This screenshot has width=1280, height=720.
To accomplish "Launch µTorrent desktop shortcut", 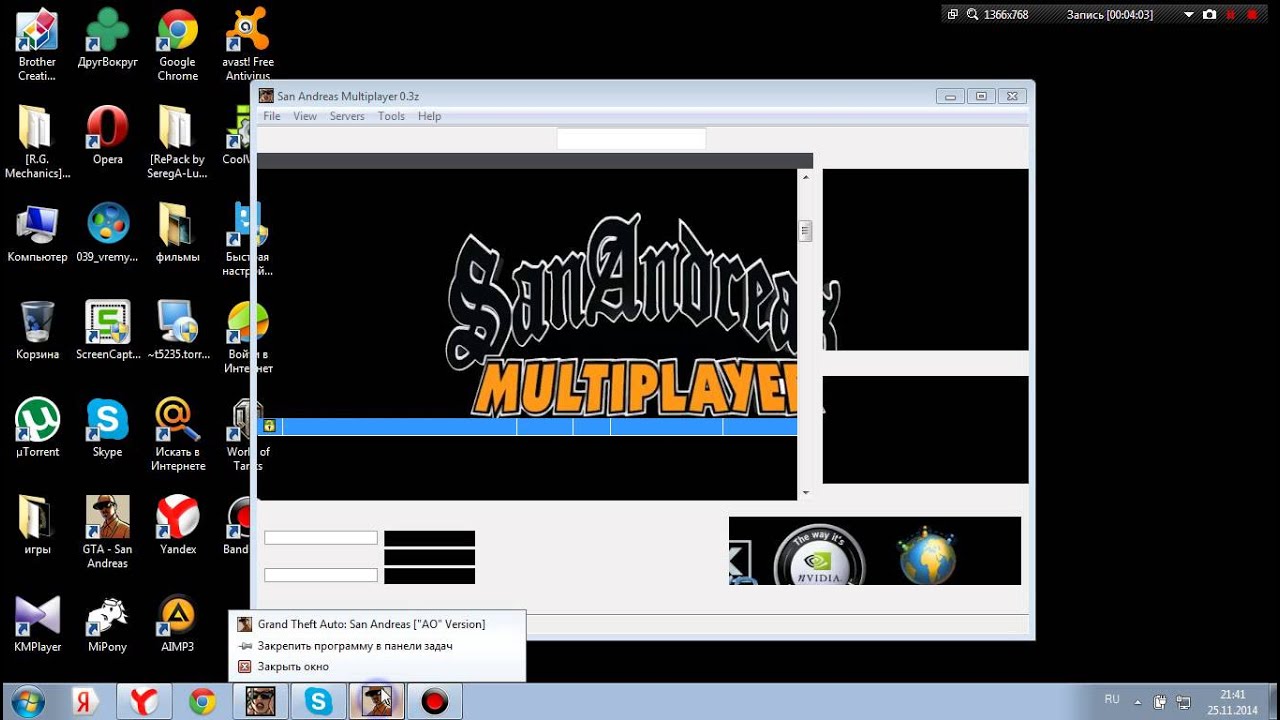I will click(37, 428).
